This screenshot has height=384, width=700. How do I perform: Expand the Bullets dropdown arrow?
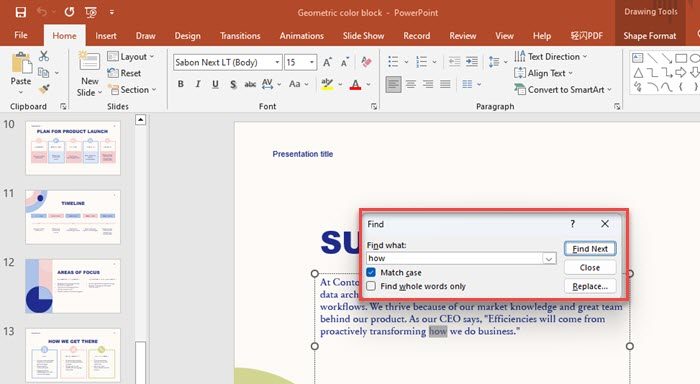click(x=406, y=62)
